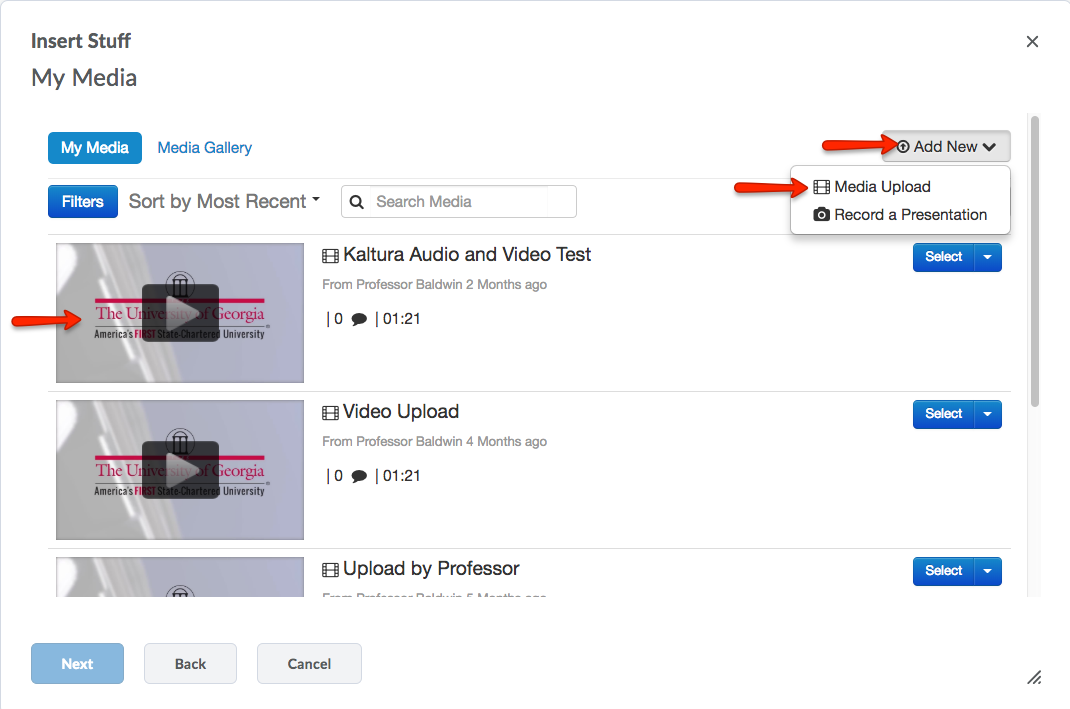The height and width of the screenshot is (709, 1070).
Task: Open the Add New dropdown
Action: point(946,147)
